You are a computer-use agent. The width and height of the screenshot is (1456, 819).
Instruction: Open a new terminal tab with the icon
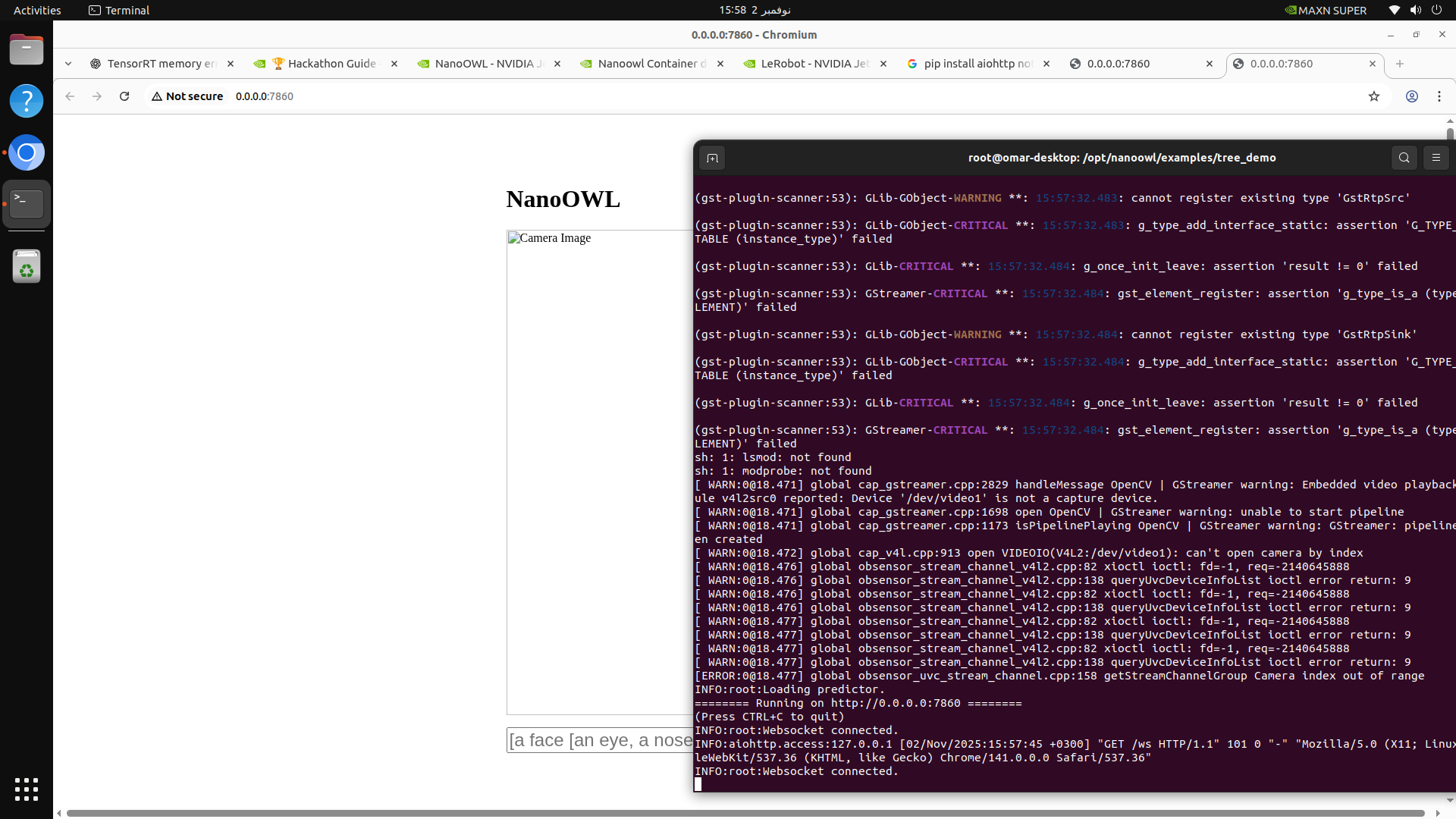(x=711, y=158)
